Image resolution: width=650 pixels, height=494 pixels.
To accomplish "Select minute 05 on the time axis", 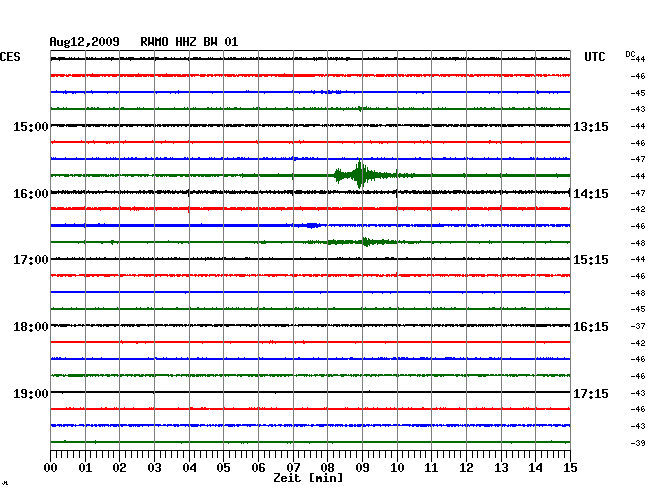I will point(223,467).
